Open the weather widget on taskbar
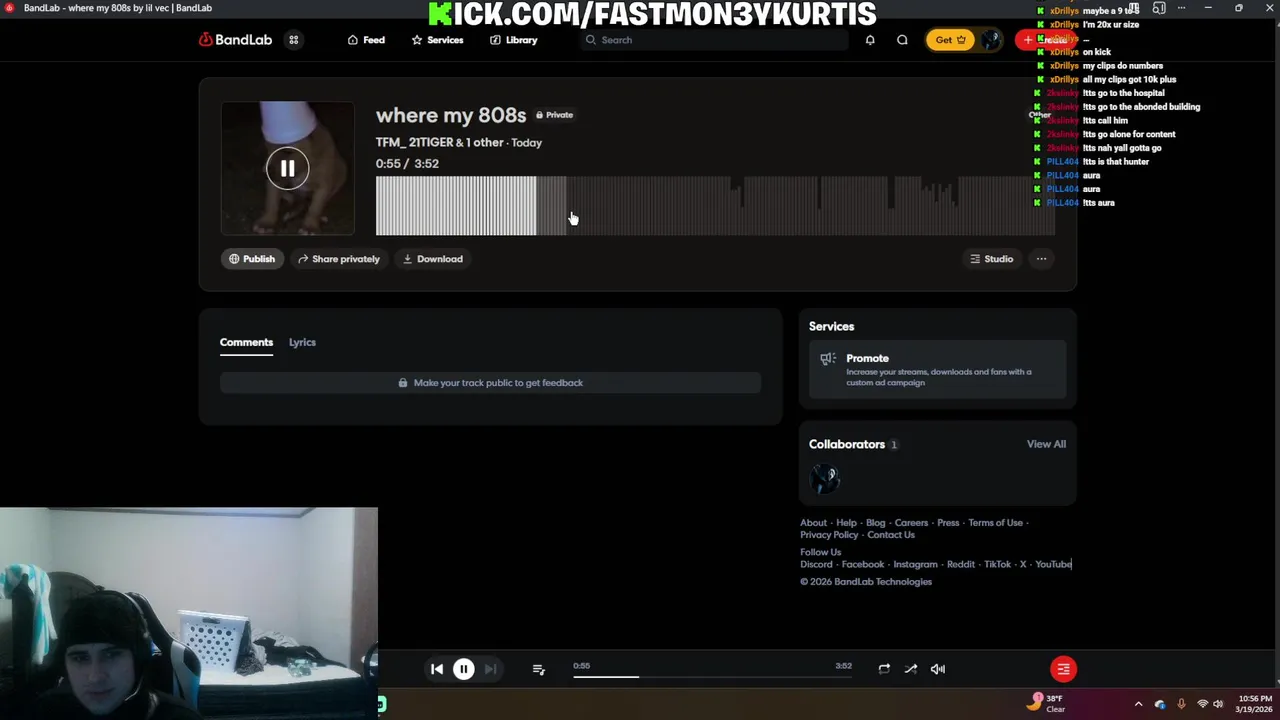This screenshot has width=1280, height=720. [1046, 703]
